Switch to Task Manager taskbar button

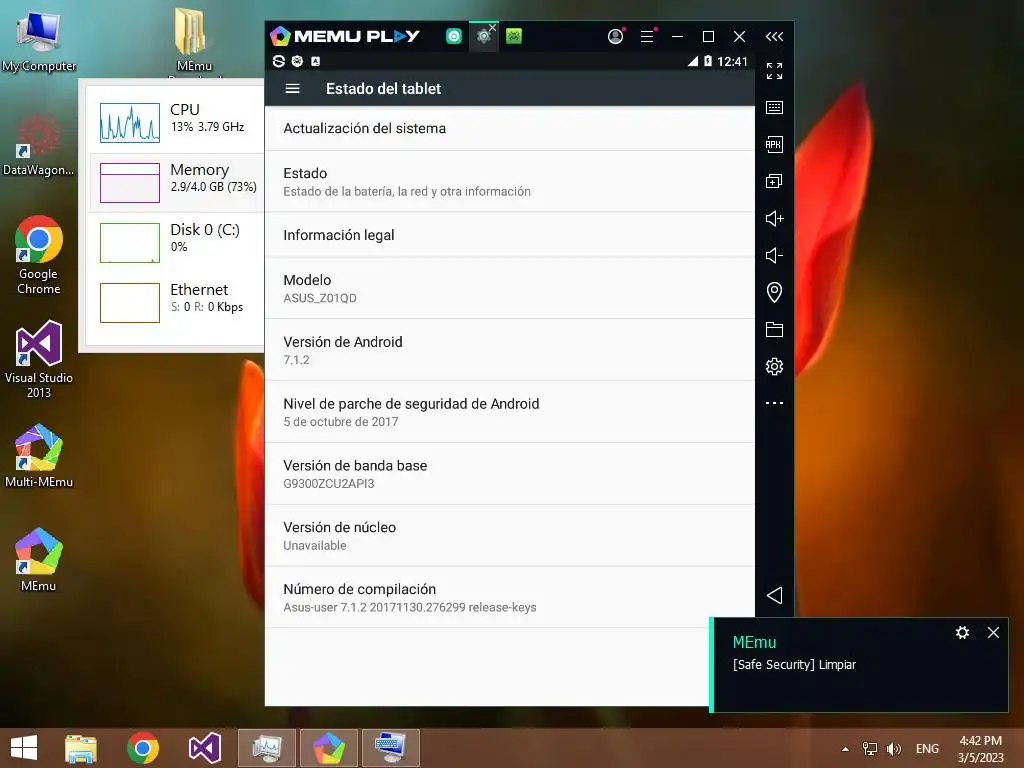(x=266, y=748)
